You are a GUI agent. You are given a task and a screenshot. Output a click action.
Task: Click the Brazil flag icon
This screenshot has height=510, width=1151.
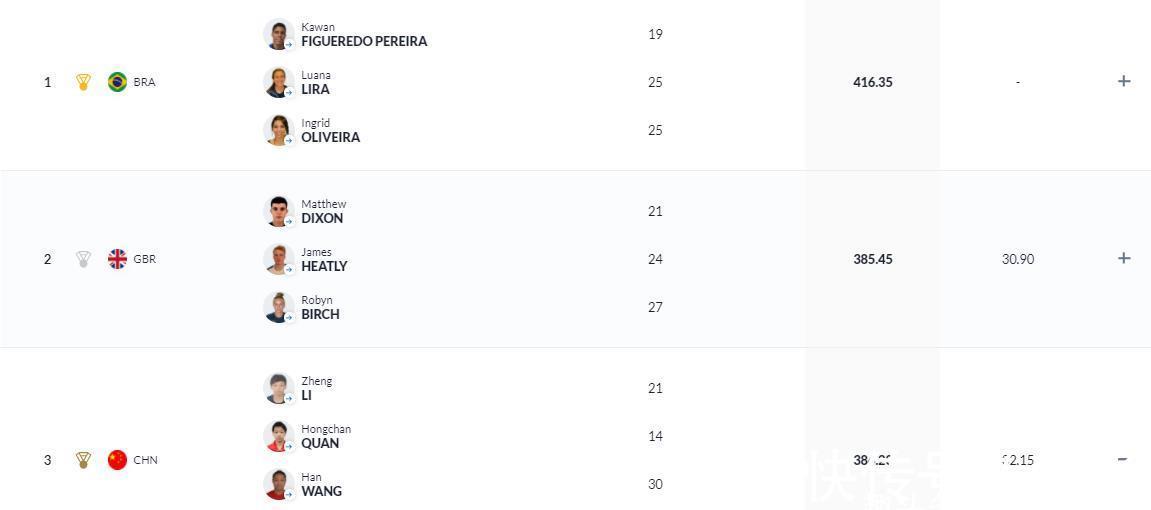tap(117, 82)
